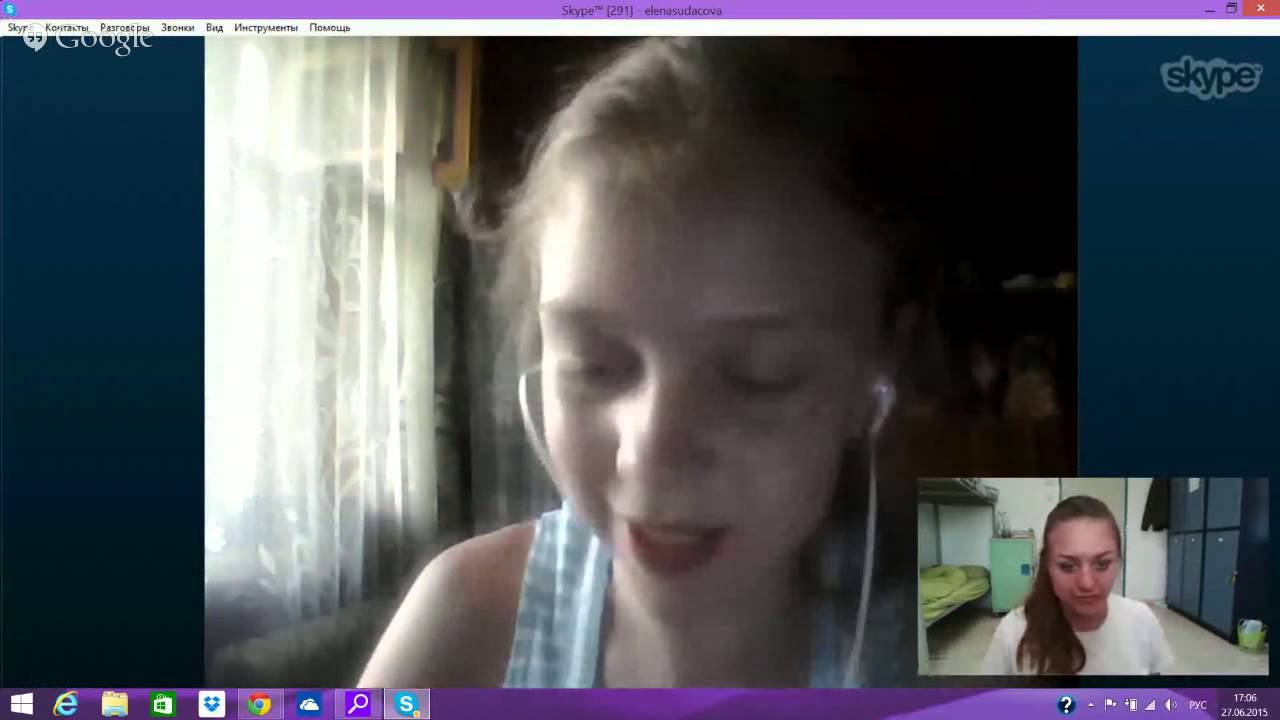Open the magnifier search taskbar app

pos(357,704)
